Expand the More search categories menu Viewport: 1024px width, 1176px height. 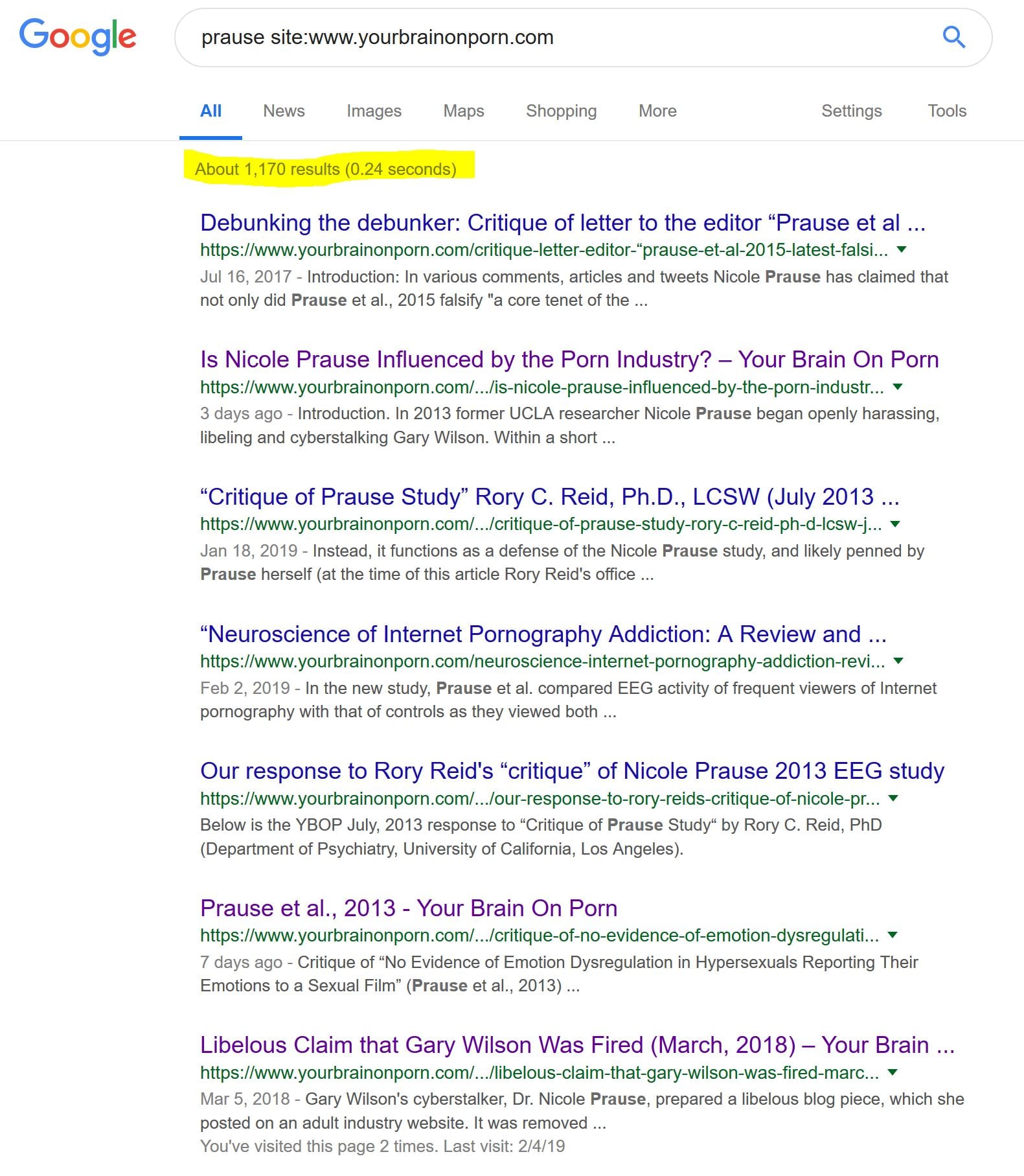657,111
